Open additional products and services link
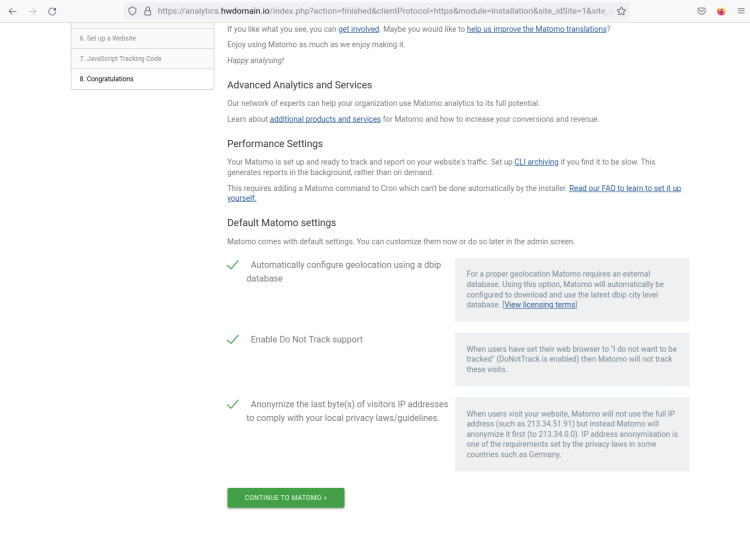 pyautogui.click(x=325, y=119)
